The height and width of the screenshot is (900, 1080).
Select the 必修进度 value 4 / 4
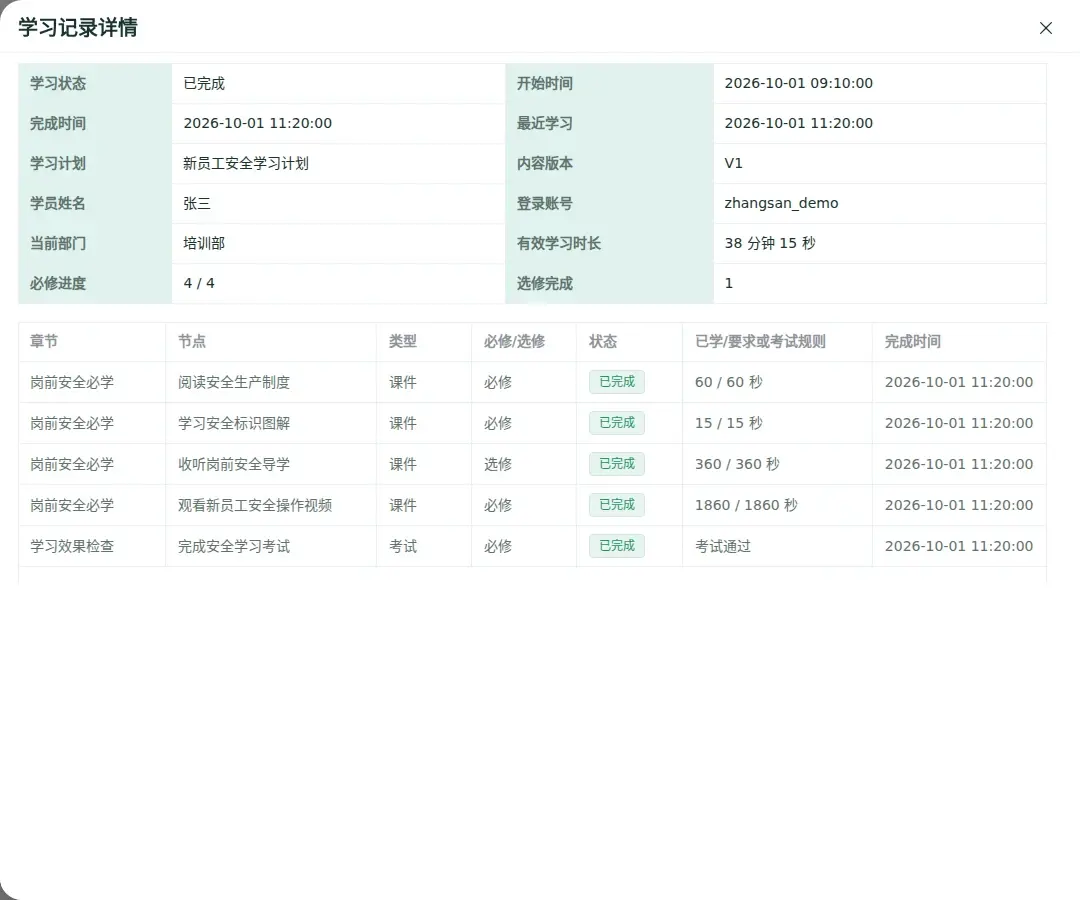pyautogui.click(x=199, y=283)
